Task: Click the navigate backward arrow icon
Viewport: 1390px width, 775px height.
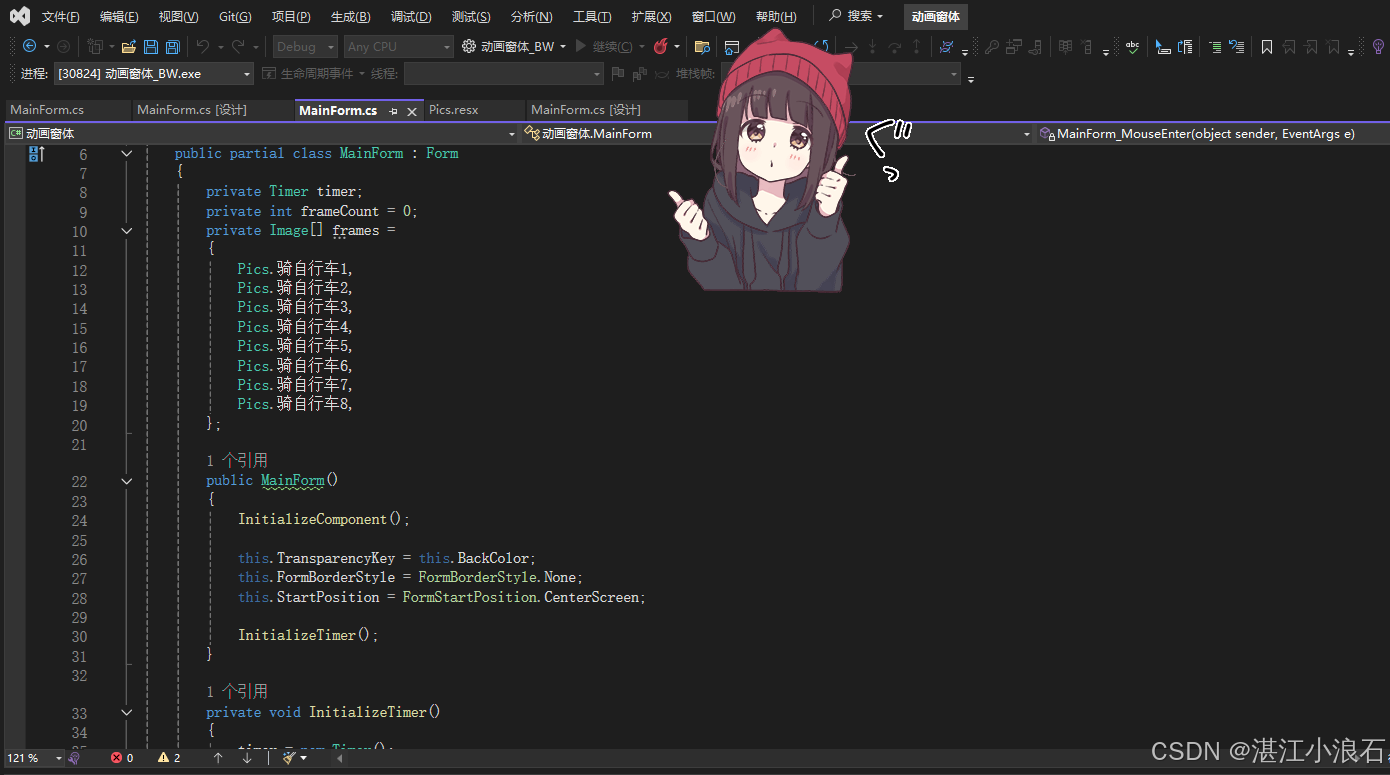Action: pos(29,46)
